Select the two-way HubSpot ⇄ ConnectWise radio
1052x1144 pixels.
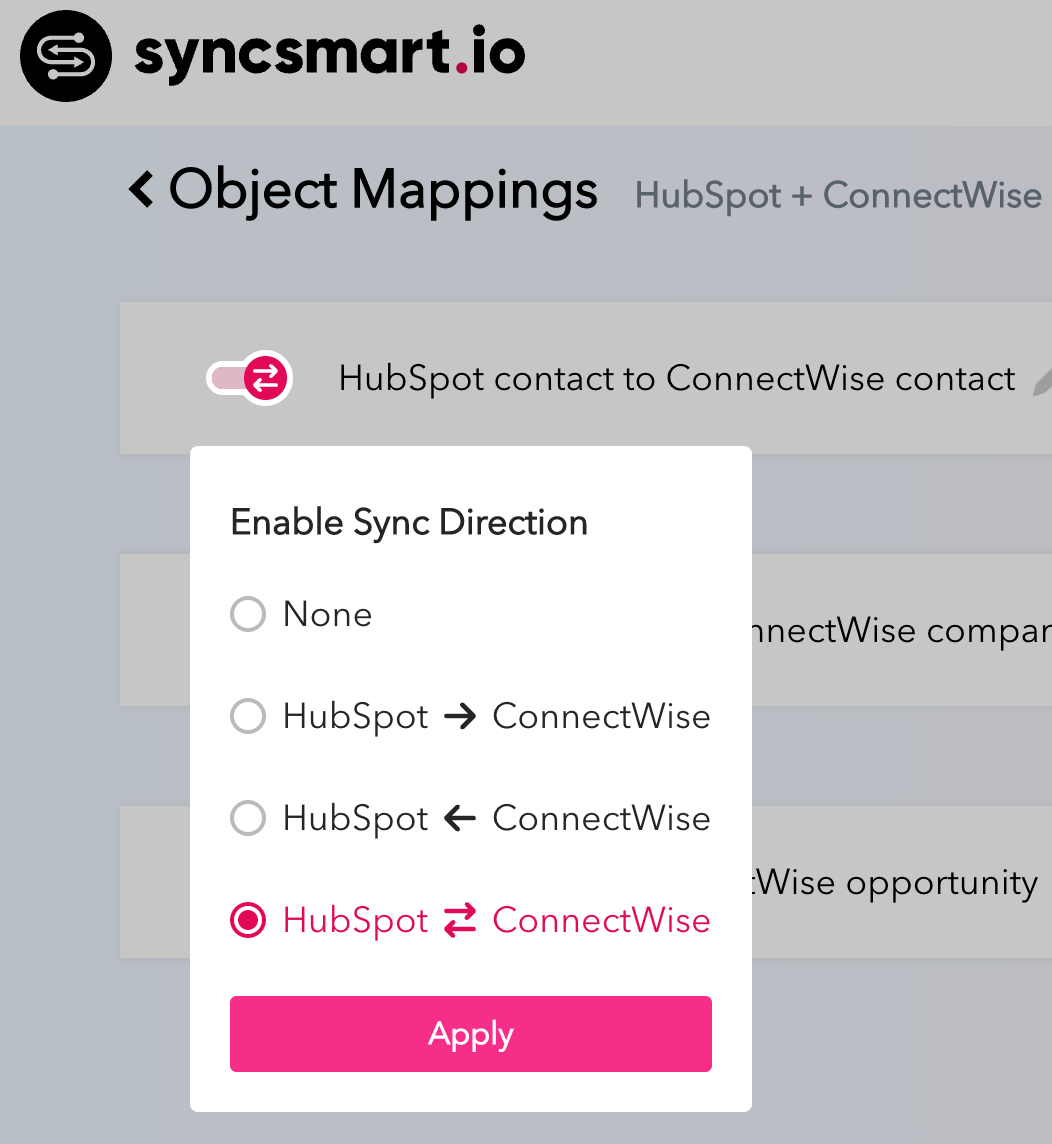[x=248, y=920]
